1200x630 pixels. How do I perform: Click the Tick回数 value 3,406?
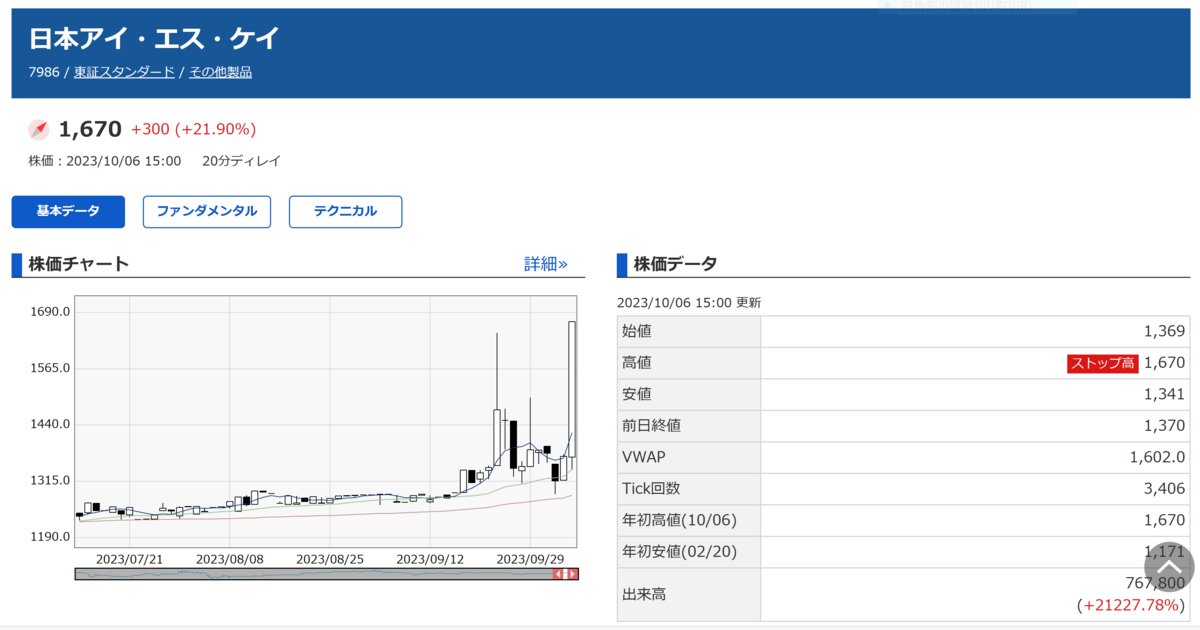click(1165, 489)
